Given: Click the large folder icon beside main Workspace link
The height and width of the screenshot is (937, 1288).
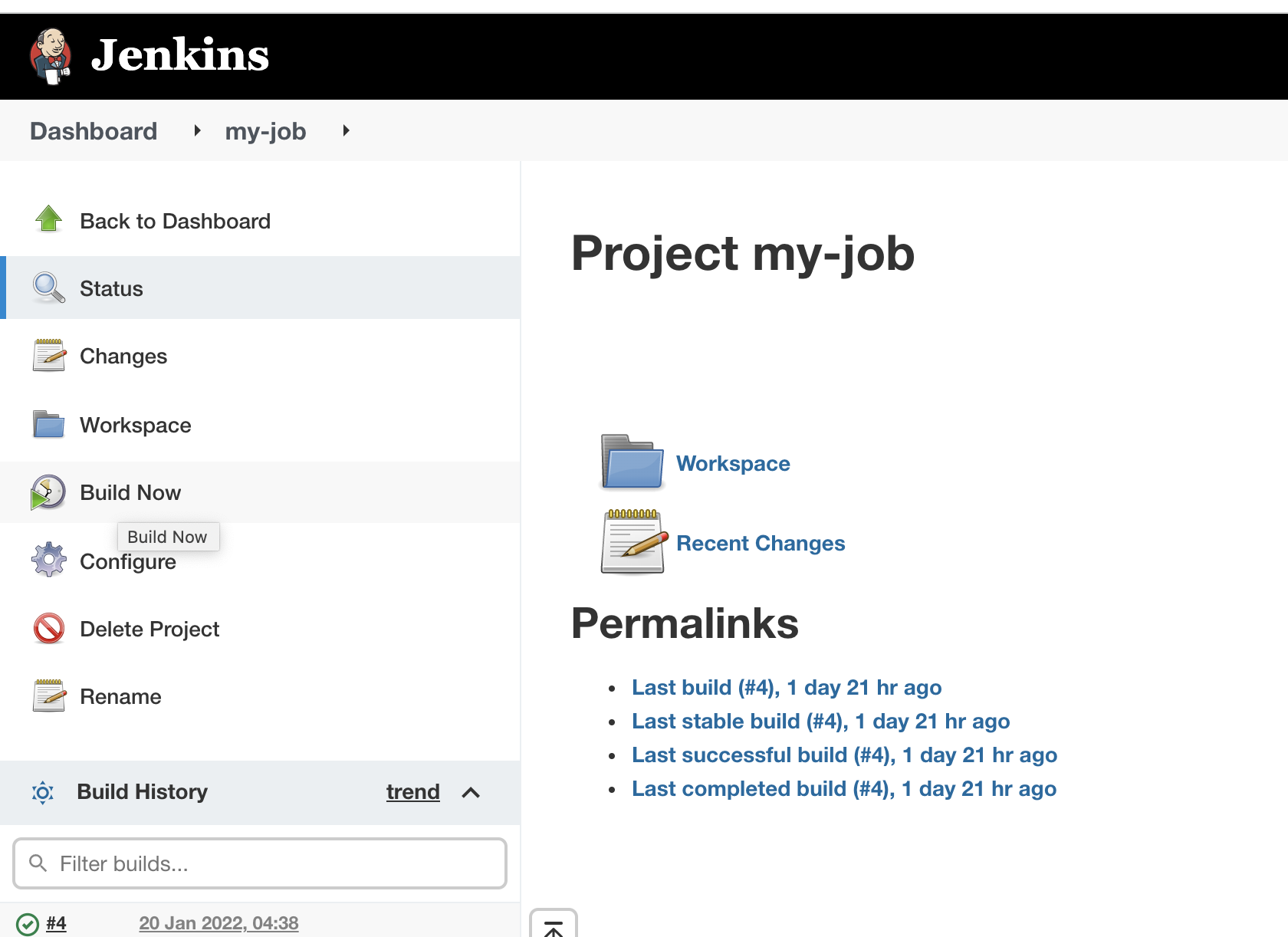Looking at the screenshot, I should (x=632, y=462).
